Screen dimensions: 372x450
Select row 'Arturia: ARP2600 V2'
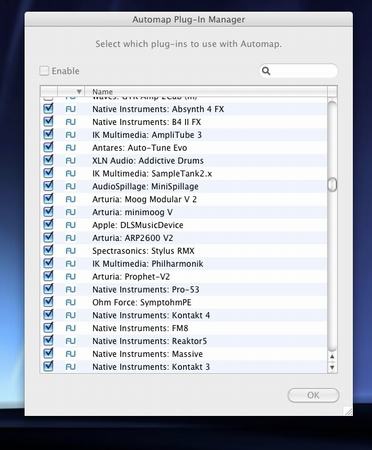pos(184,238)
